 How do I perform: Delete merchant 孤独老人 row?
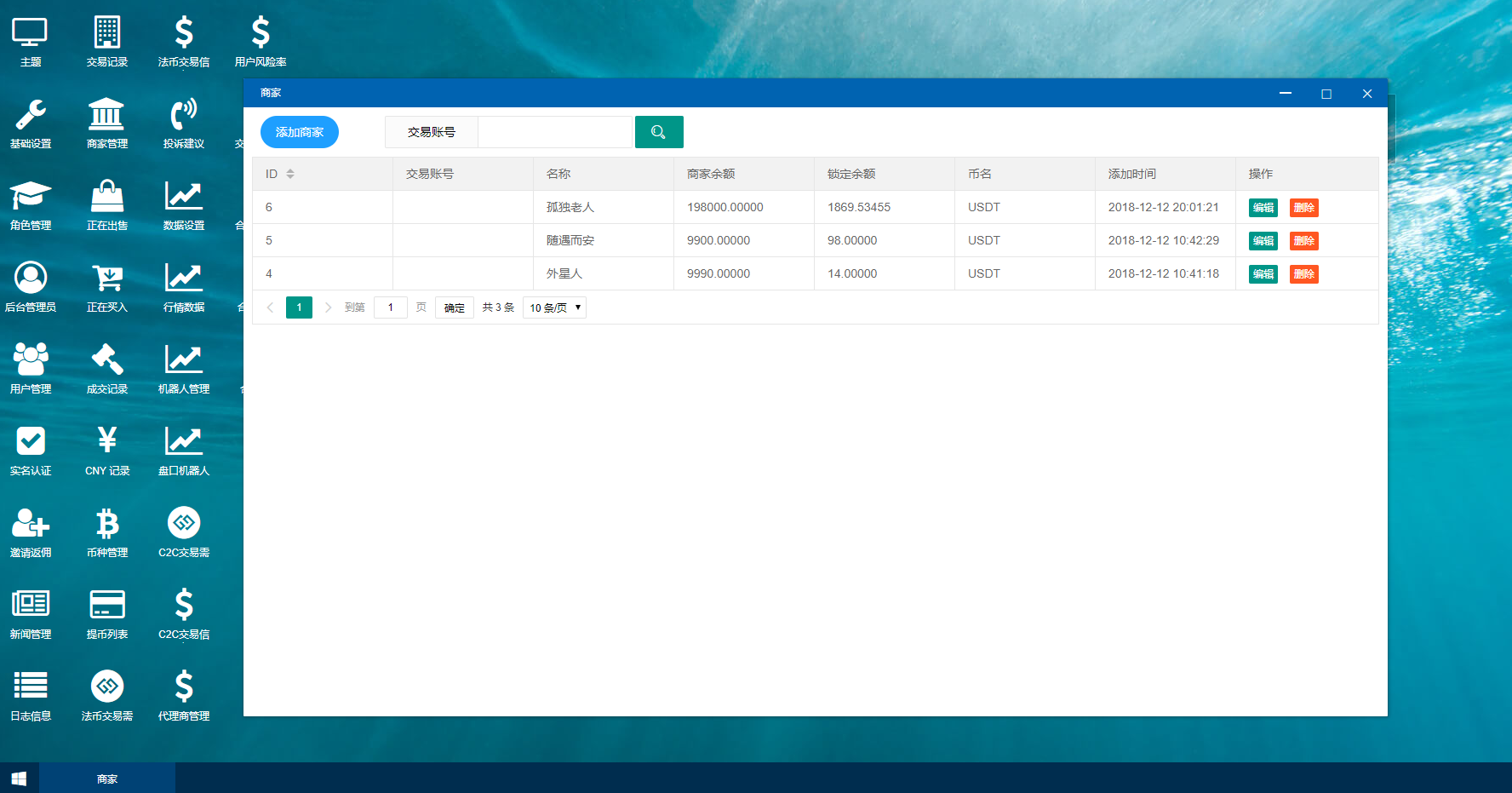coord(1304,208)
